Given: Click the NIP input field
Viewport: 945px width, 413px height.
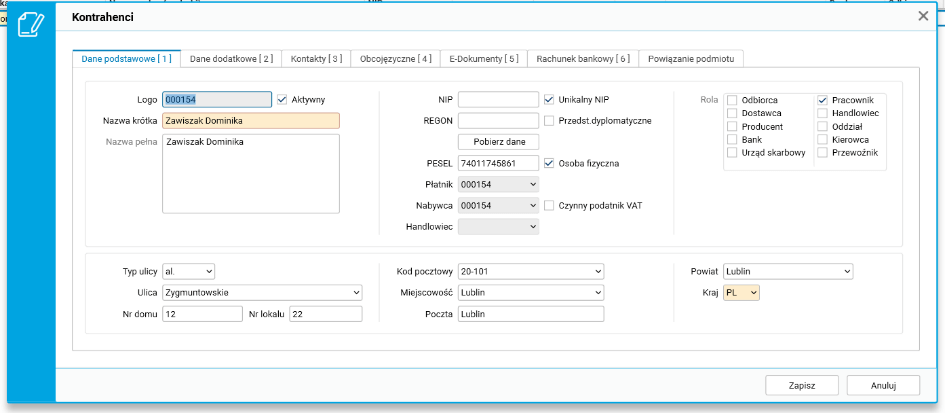Looking at the screenshot, I should point(498,99).
